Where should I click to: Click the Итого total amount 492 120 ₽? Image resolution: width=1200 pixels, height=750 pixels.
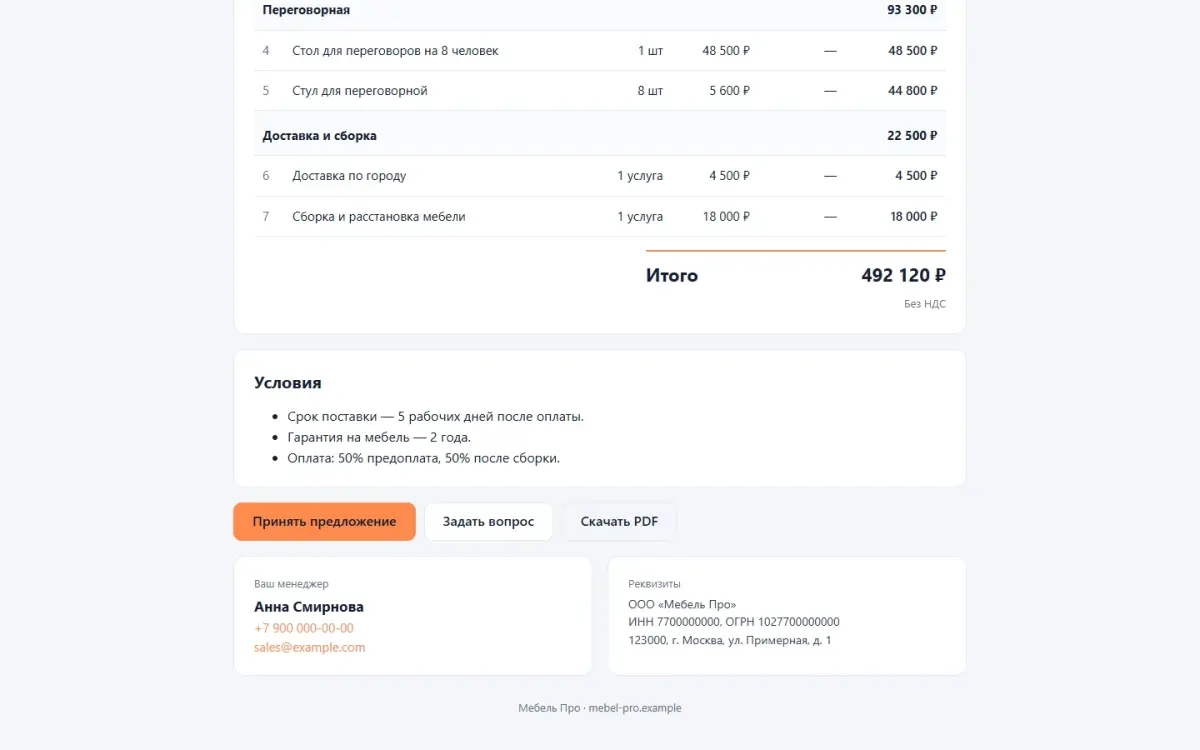point(903,276)
